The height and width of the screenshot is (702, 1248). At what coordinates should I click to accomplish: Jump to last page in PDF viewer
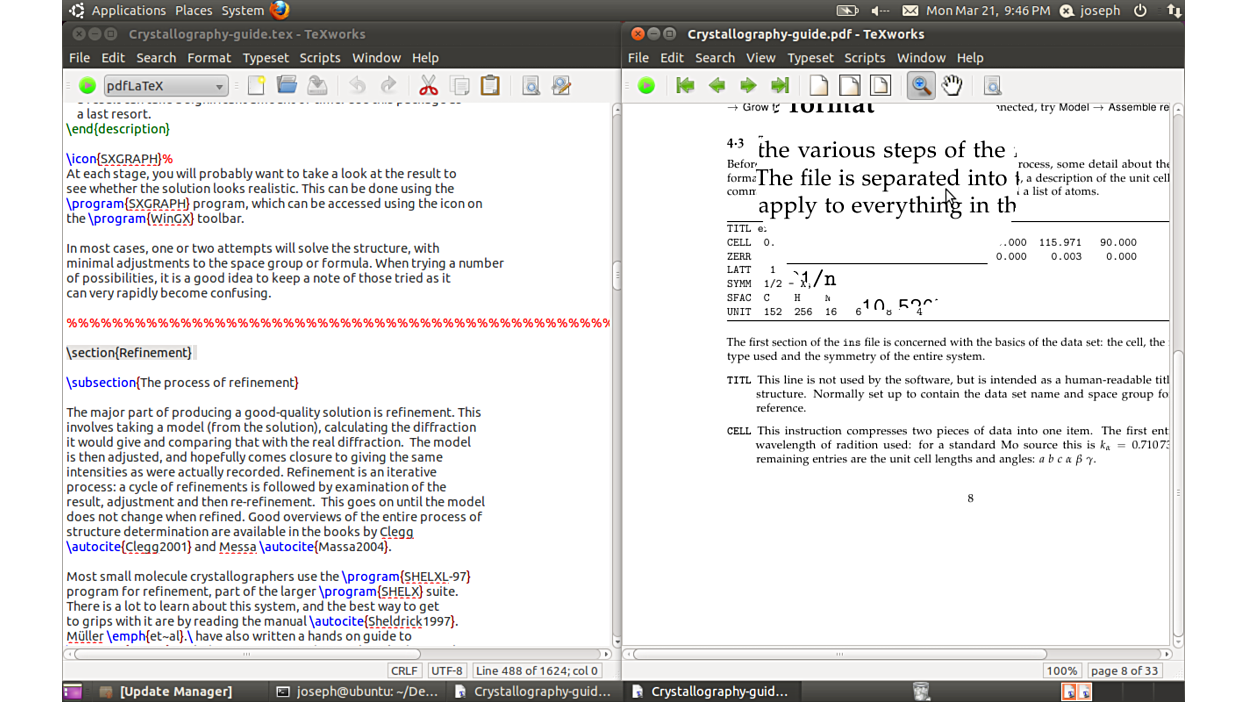[x=780, y=86]
